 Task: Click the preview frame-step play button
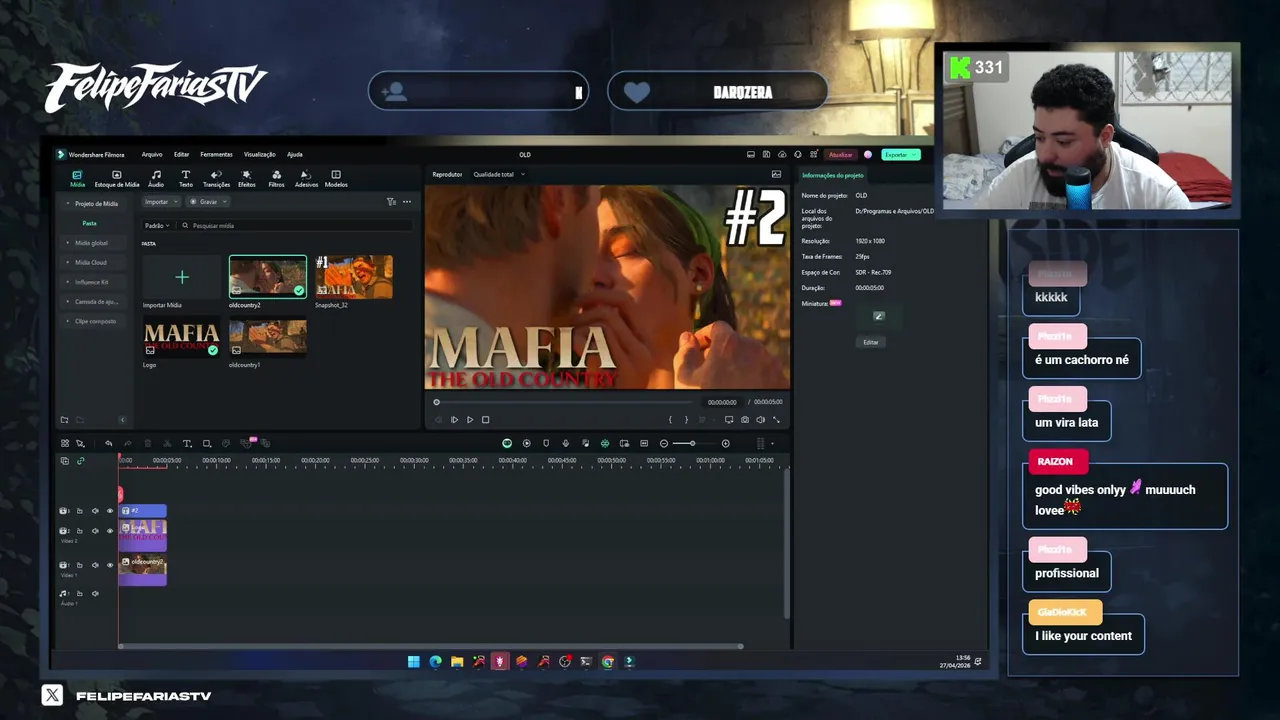[454, 420]
